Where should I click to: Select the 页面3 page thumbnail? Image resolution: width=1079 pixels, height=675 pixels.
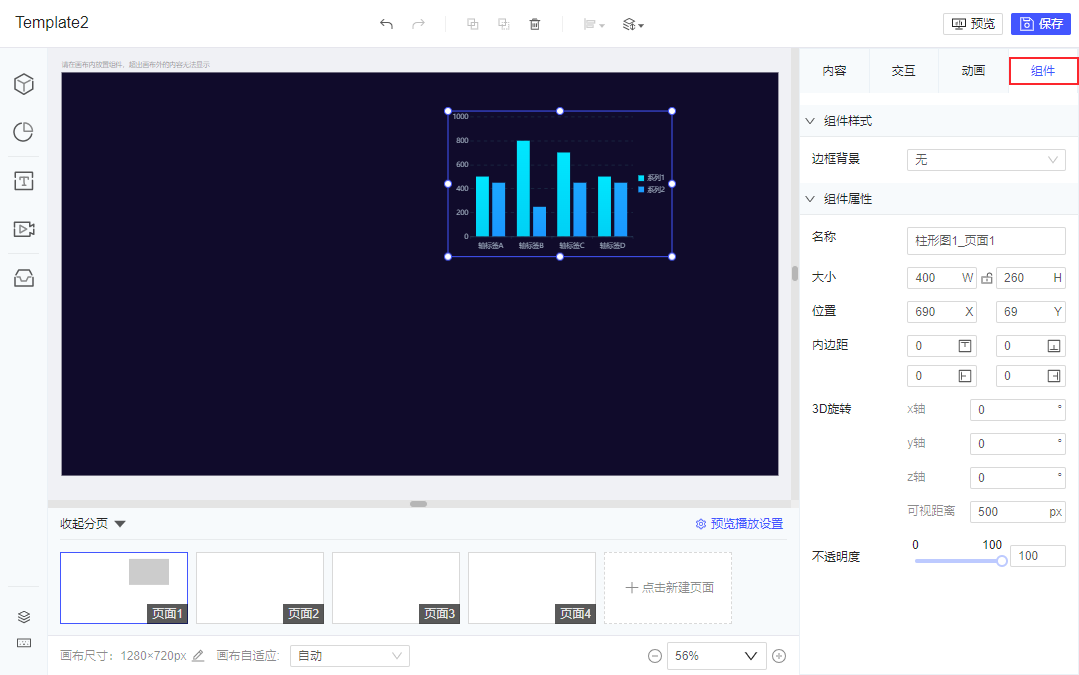pyautogui.click(x=396, y=588)
